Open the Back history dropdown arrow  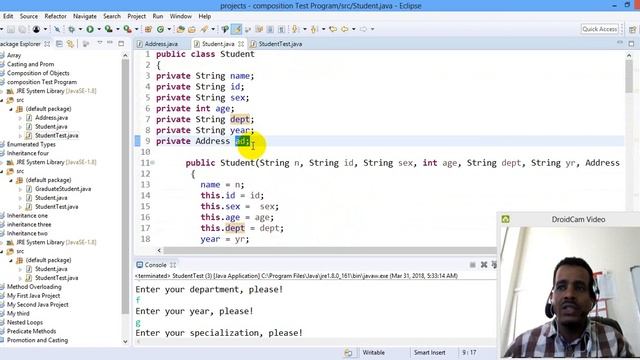[353, 29]
